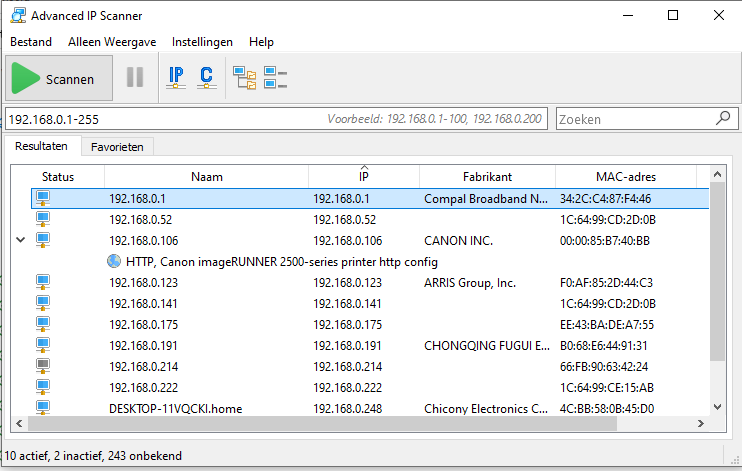Minimize the Advanced IP Scanner window
Image resolution: width=742 pixels, height=471 pixels.
click(x=628, y=15)
